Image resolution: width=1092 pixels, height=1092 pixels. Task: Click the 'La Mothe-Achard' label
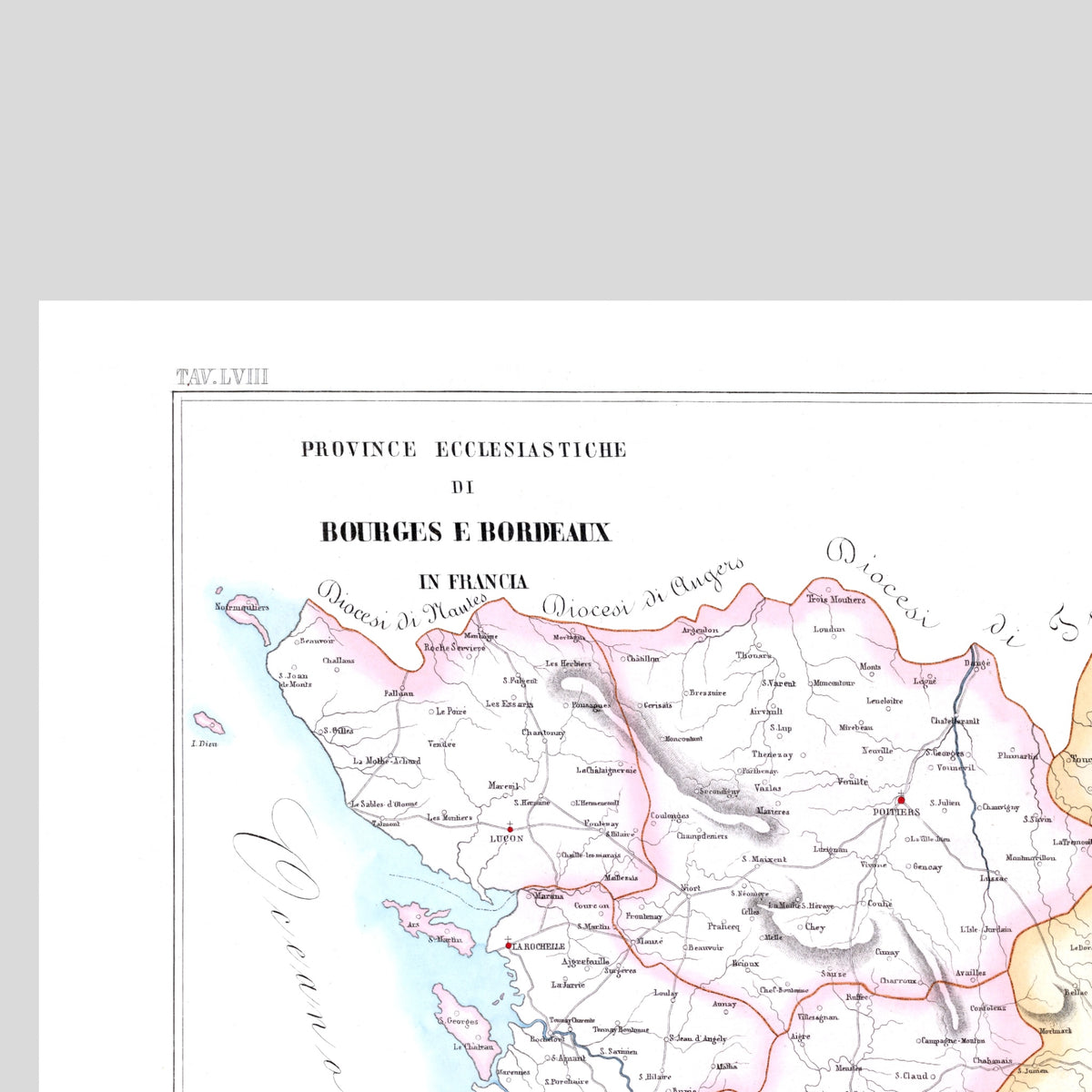point(388,761)
